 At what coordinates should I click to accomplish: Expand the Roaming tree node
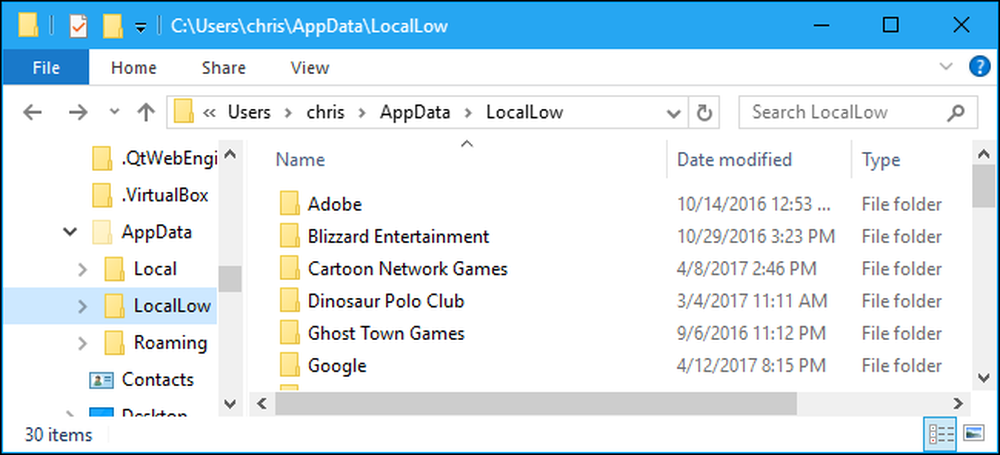point(82,343)
